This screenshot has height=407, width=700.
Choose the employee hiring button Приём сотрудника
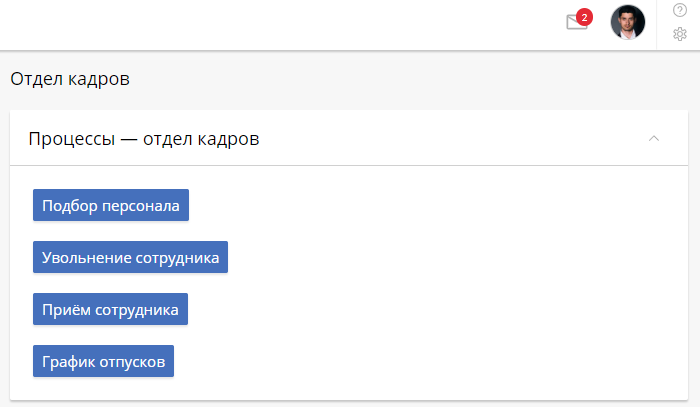click(110, 309)
